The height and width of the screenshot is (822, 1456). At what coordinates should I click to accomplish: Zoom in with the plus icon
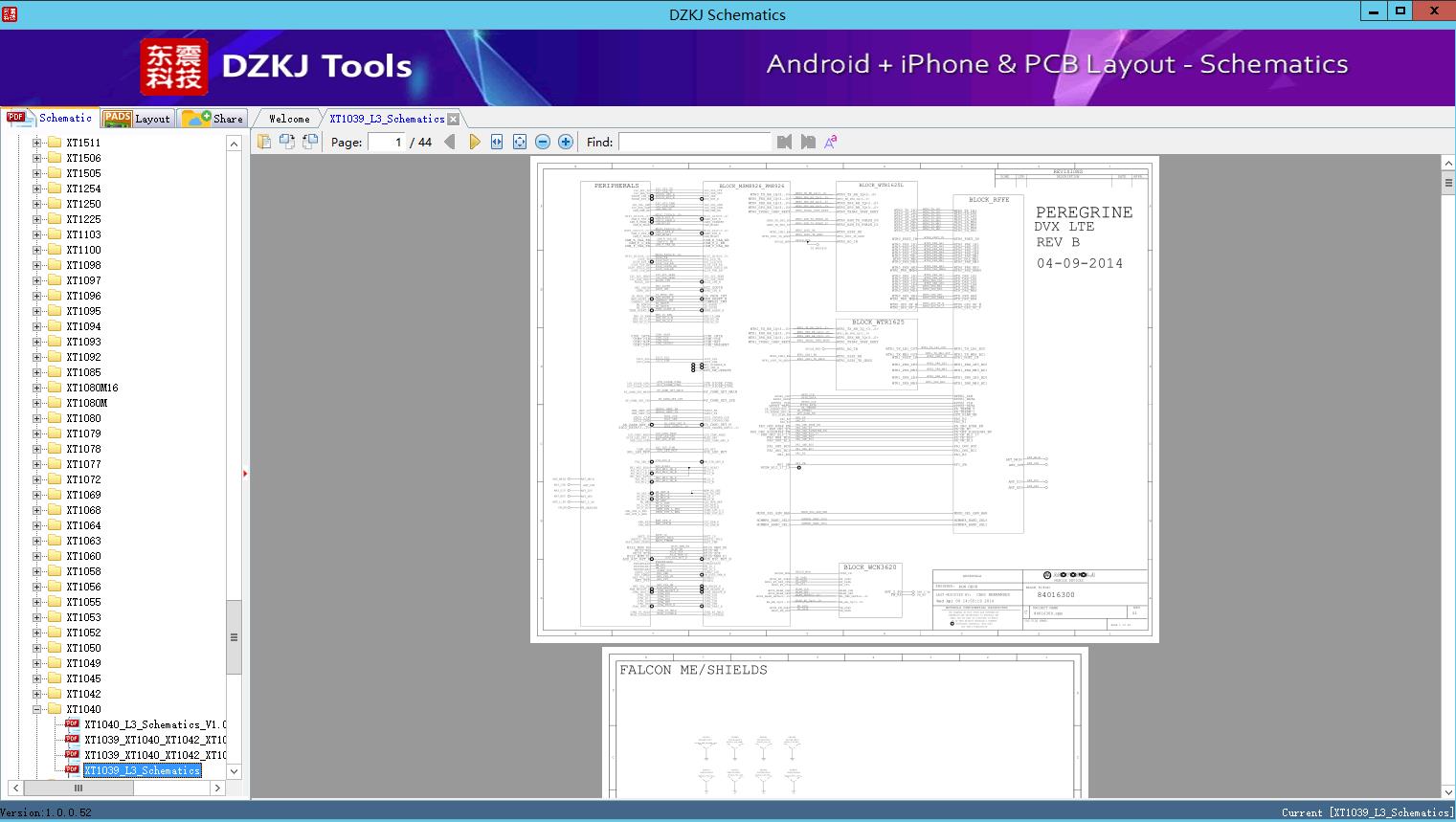pos(566,142)
